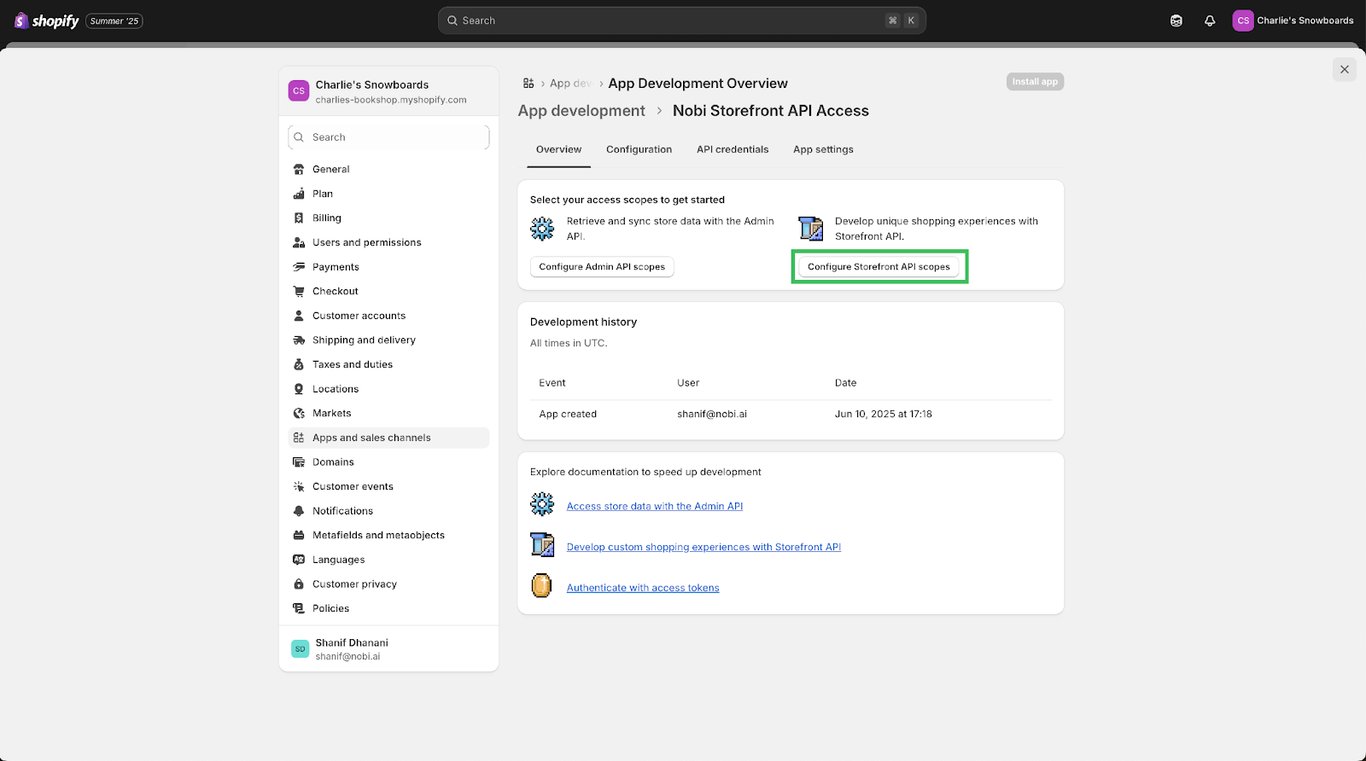
Task: Open Authenticate with access tokens link
Action: (642, 588)
